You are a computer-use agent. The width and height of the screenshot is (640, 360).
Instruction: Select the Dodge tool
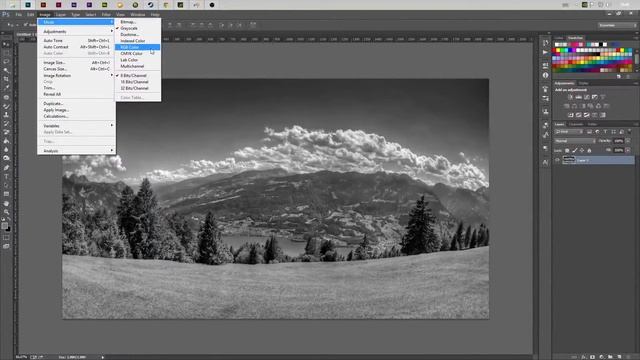click(x=6, y=158)
